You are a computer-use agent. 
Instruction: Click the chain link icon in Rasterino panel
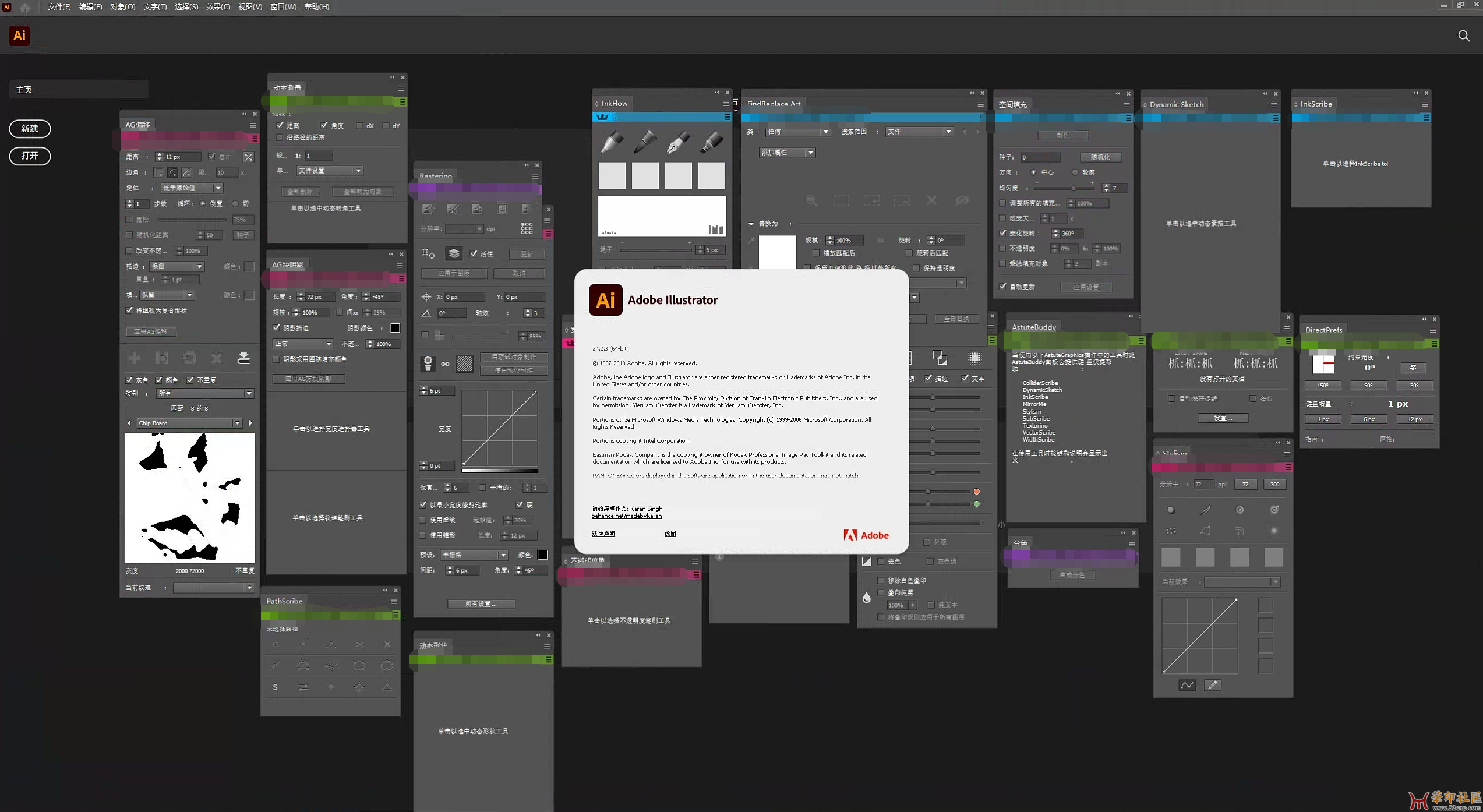coord(445,364)
